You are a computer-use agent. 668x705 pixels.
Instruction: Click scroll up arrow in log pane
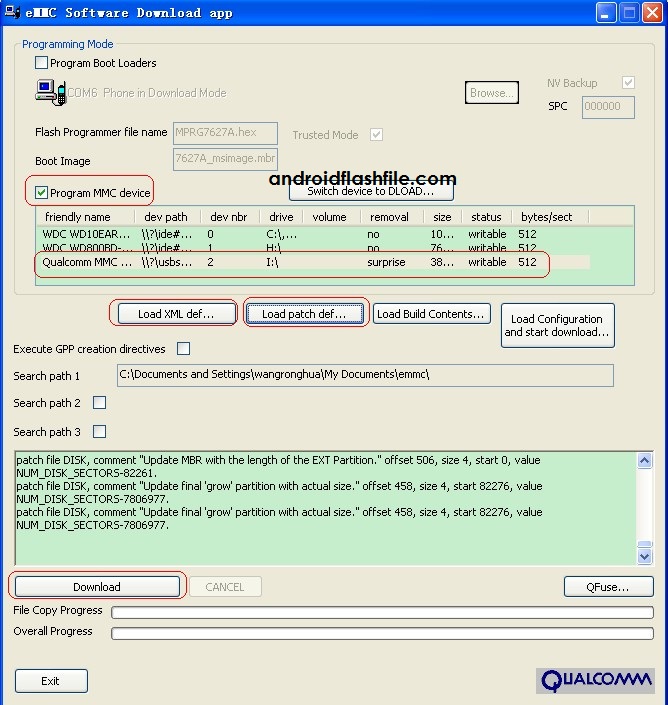tap(645, 460)
